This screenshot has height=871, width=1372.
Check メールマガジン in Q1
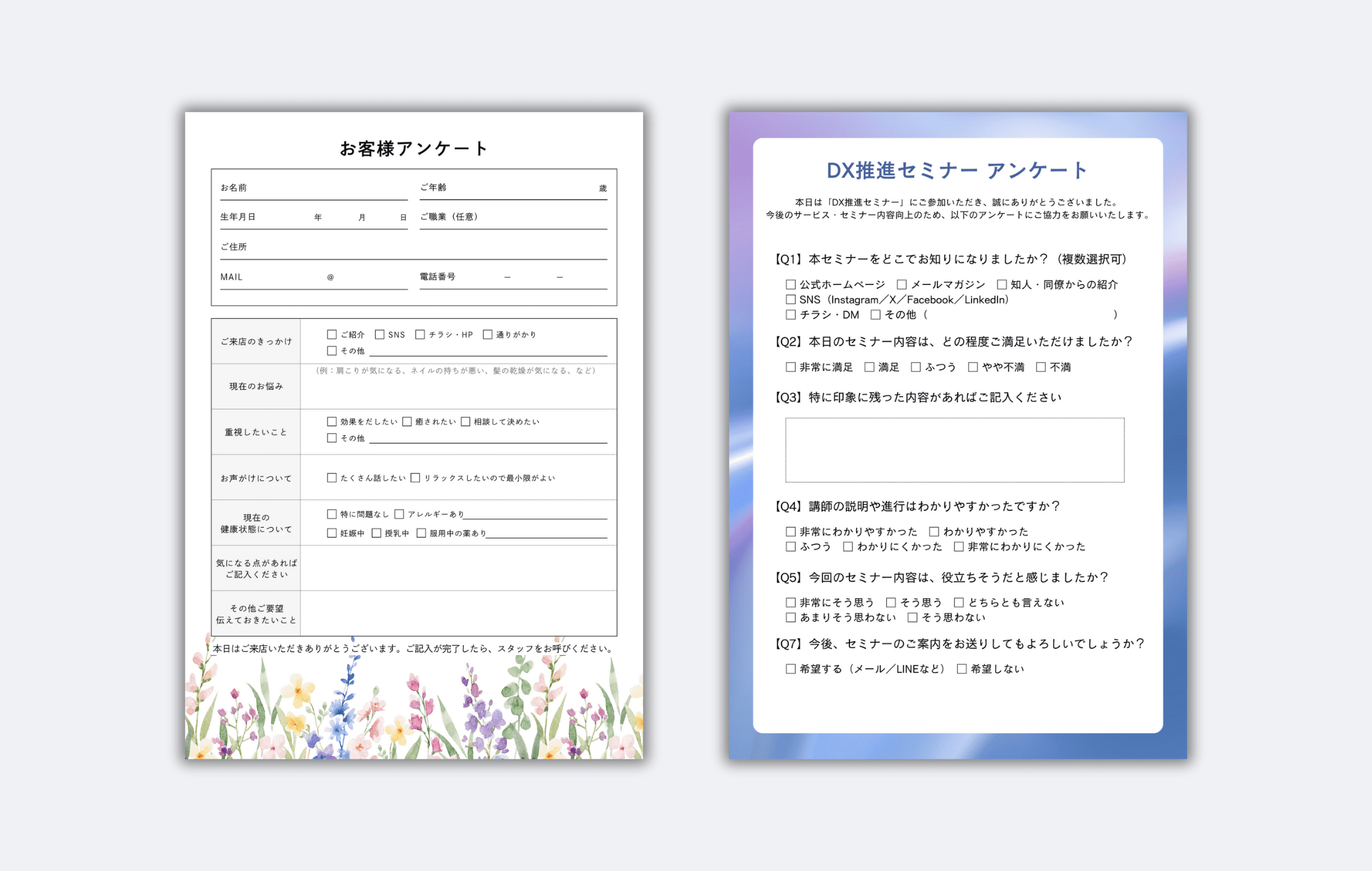click(903, 283)
